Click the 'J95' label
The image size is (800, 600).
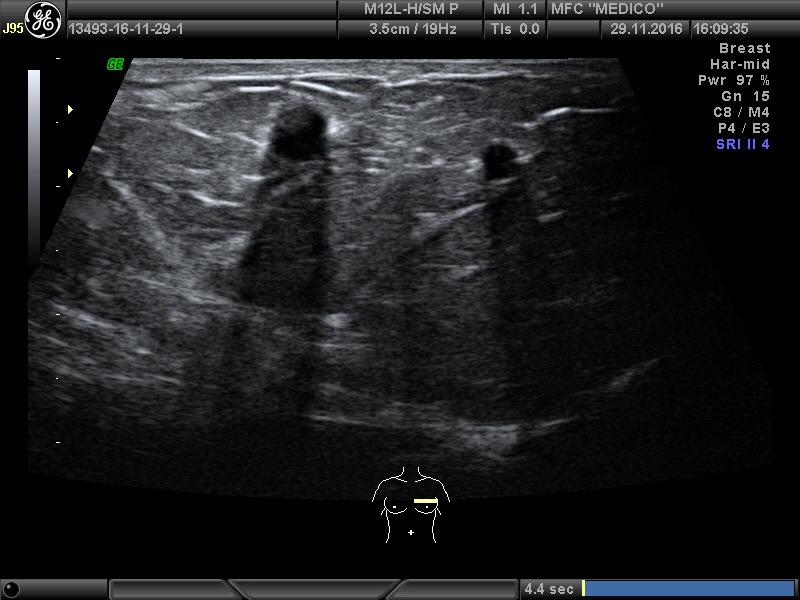[x=13, y=29]
